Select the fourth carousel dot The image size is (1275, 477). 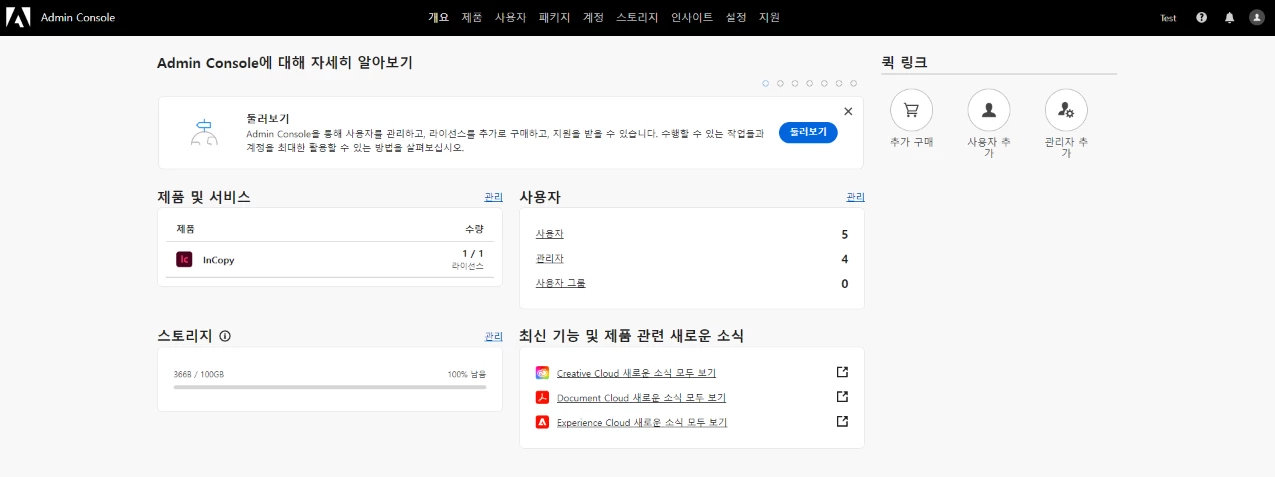pyautogui.click(x=809, y=84)
